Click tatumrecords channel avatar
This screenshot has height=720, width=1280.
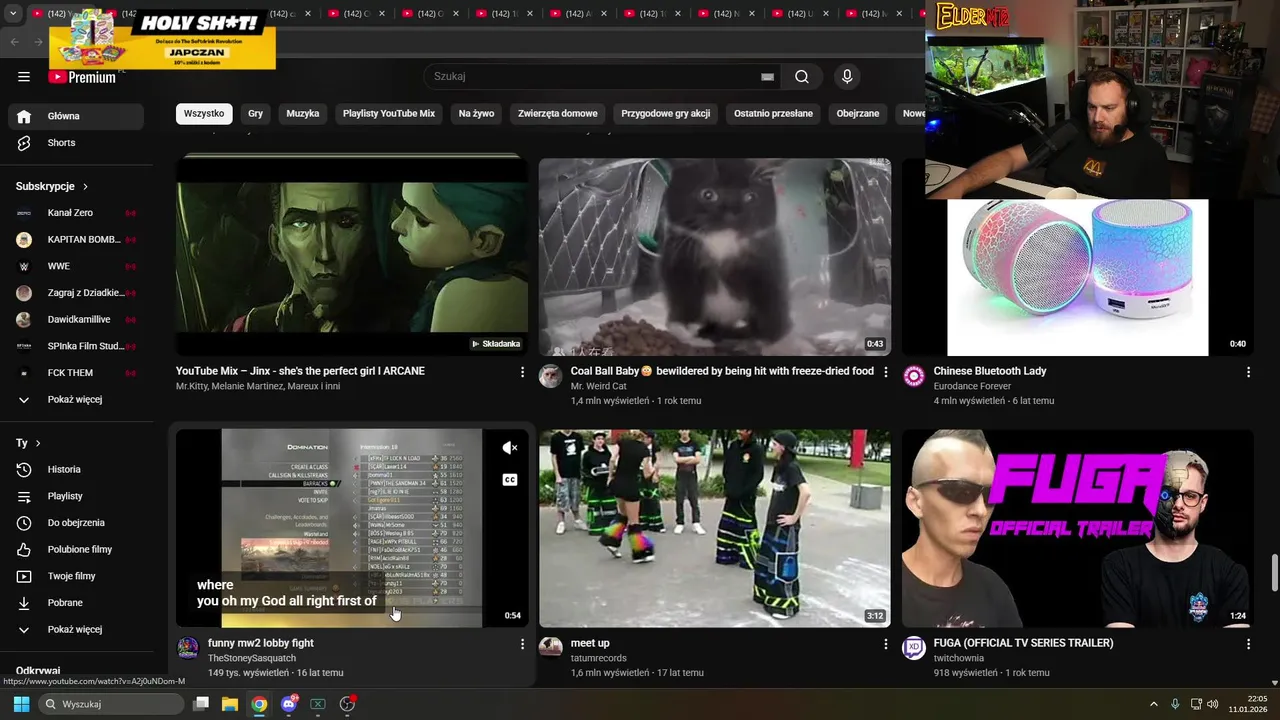click(550, 648)
